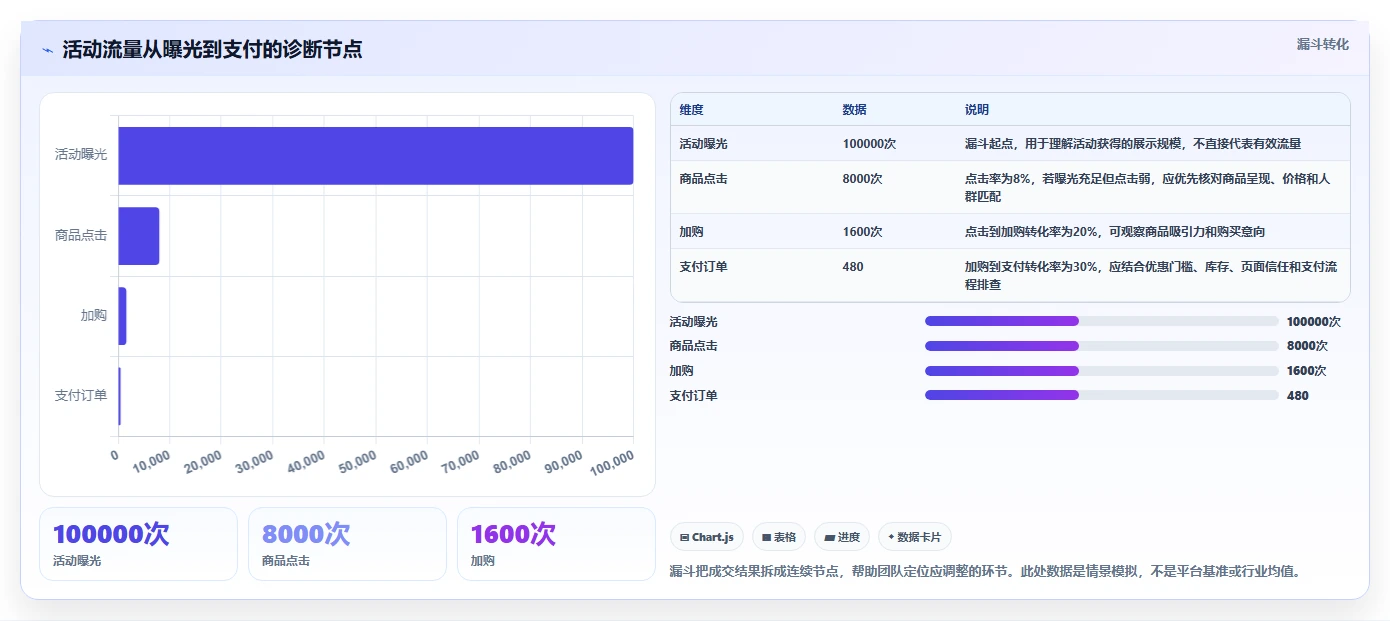The image size is (1390, 621).
Task: Click the 支付订单 progress bar track
Action: pos(1102,395)
